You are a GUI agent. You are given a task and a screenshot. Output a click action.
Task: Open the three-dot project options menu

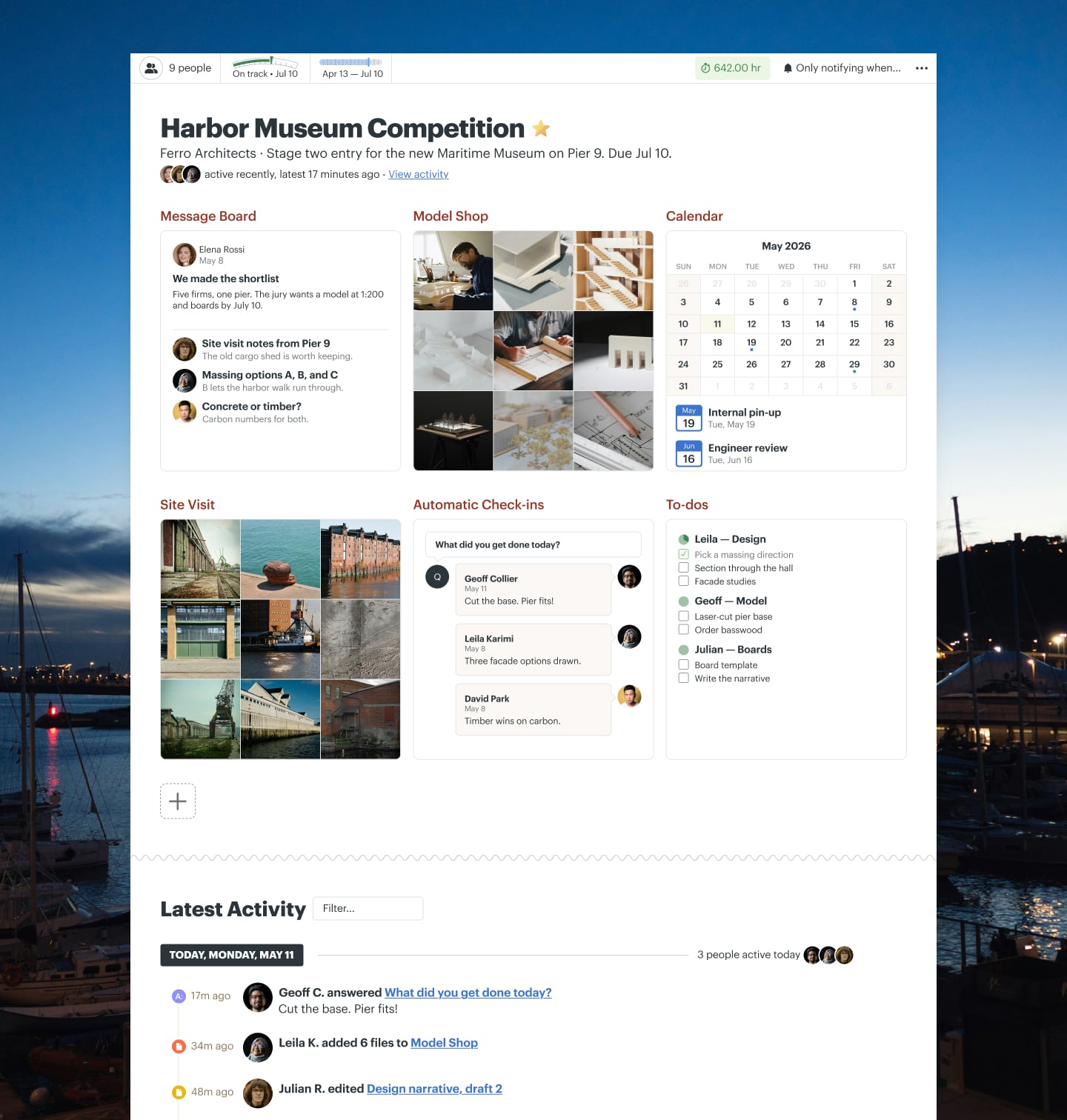pyautogui.click(x=922, y=68)
